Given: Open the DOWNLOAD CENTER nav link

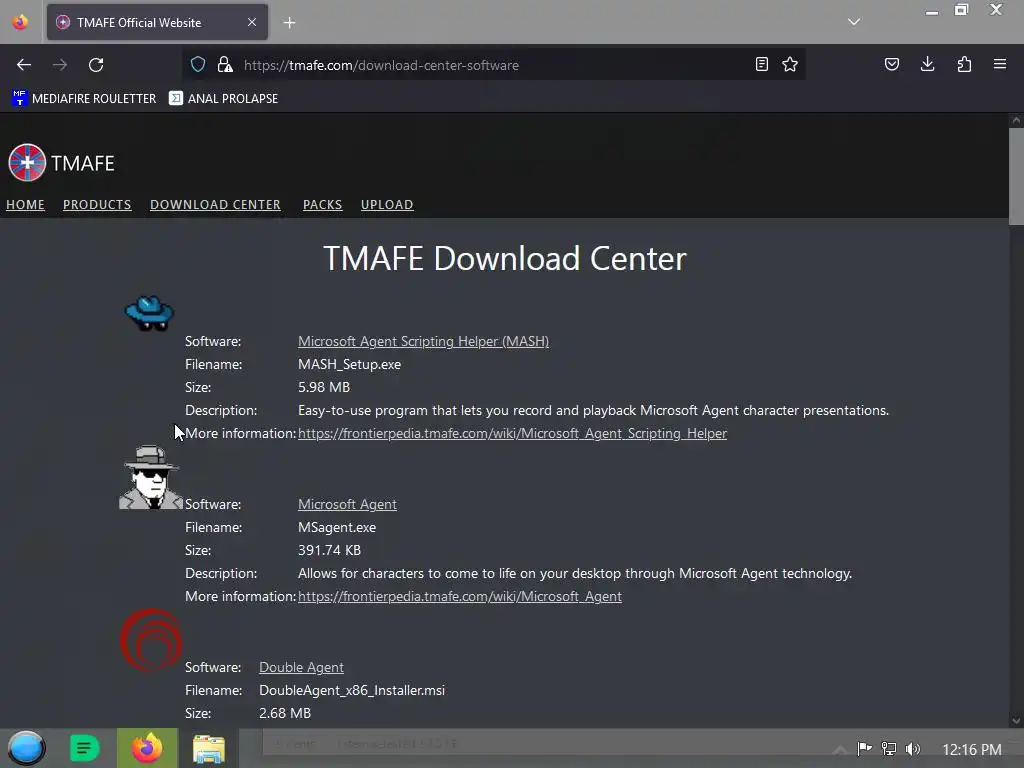Looking at the screenshot, I should click(x=216, y=204).
